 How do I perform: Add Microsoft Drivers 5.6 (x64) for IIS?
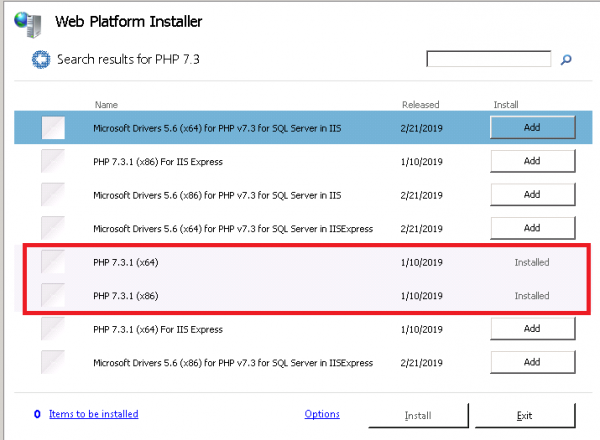click(533, 127)
